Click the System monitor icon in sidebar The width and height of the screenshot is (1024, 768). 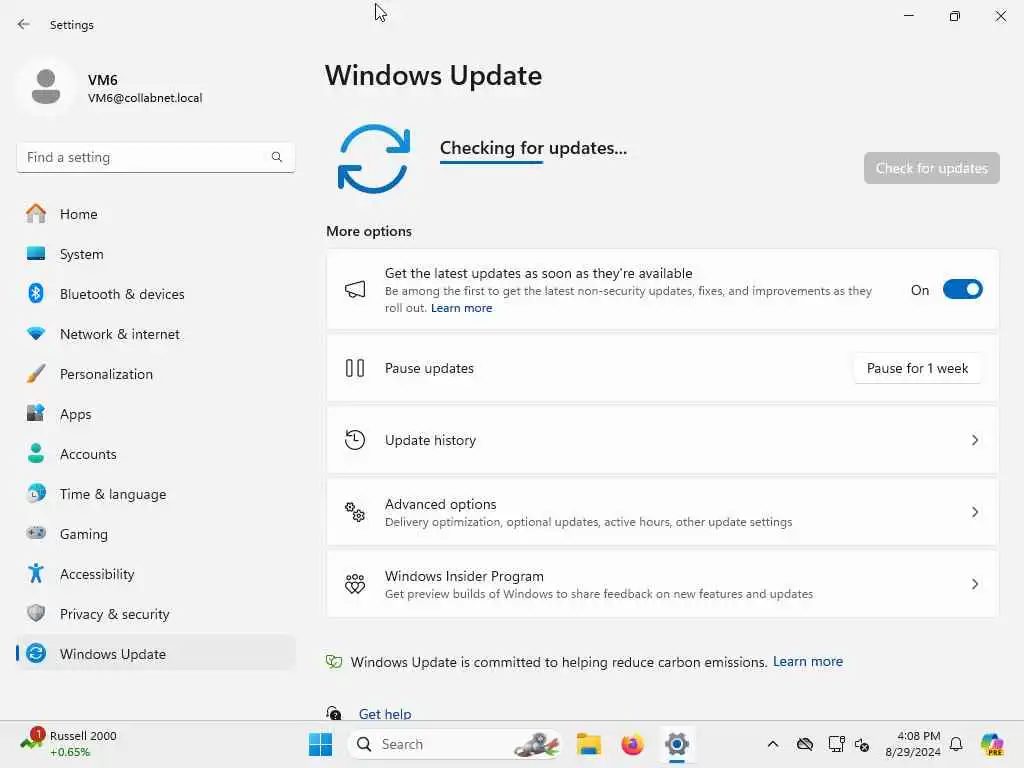[x=36, y=253]
